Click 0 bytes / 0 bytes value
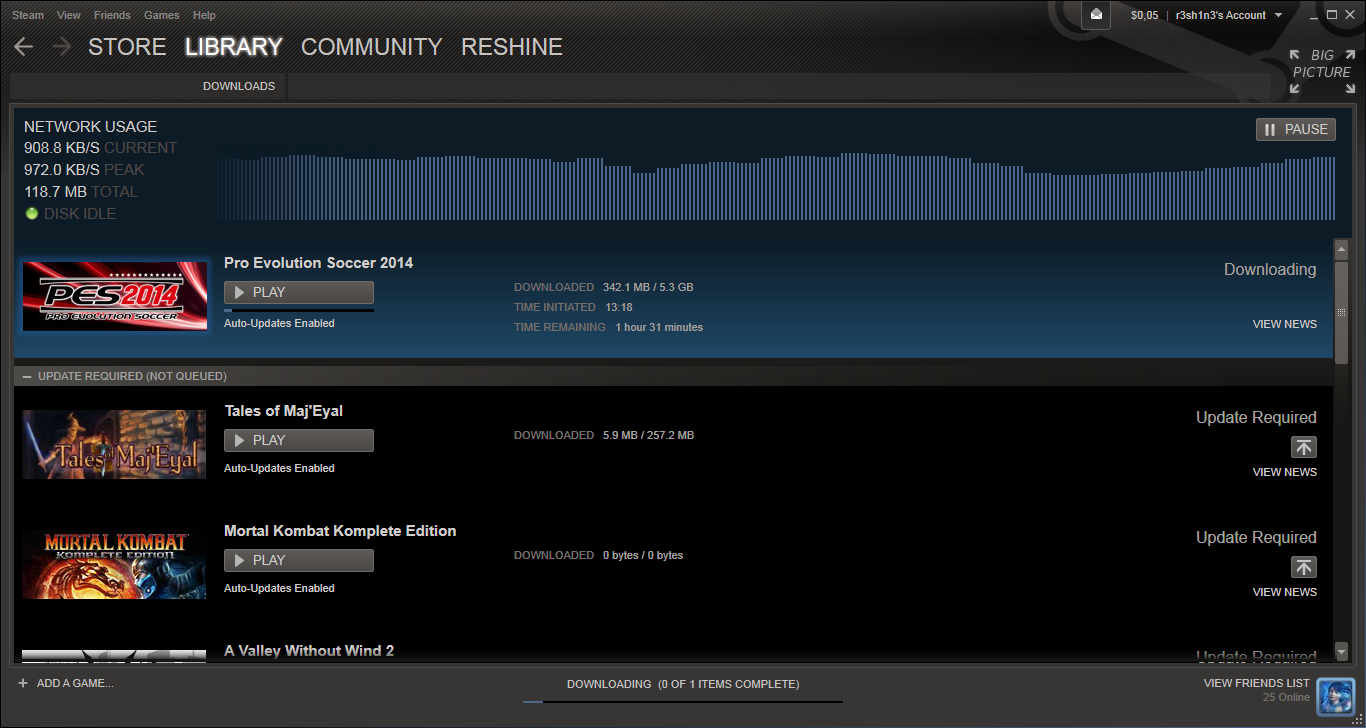Viewport: 1366px width, 728px height. [643, 555]
